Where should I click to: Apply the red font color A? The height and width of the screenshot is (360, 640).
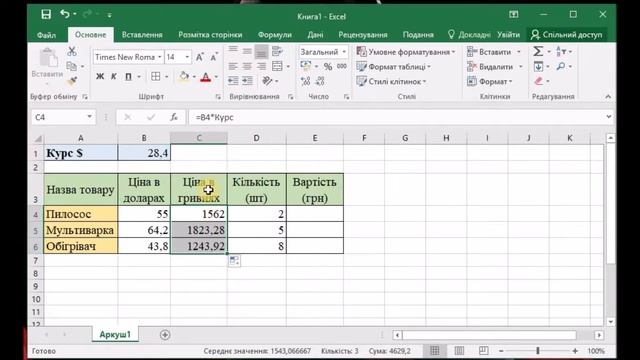206,76
